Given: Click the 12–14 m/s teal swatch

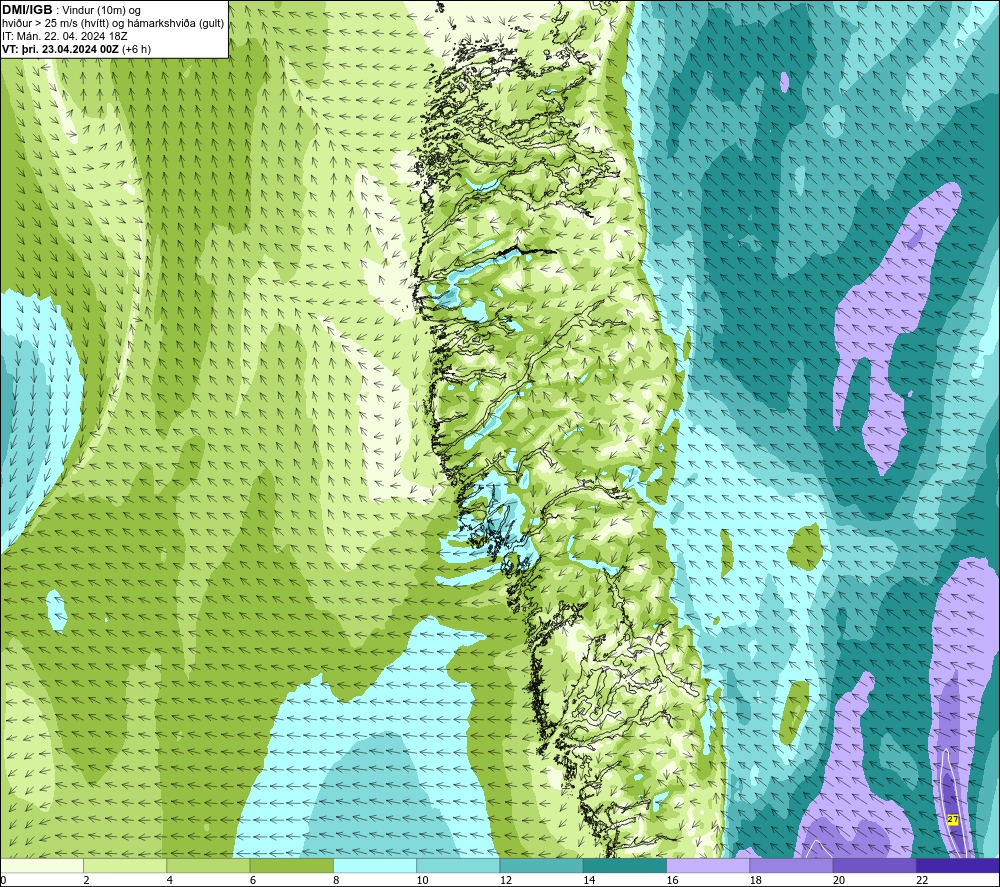Looking at the screenshot, I should (541, 865).
